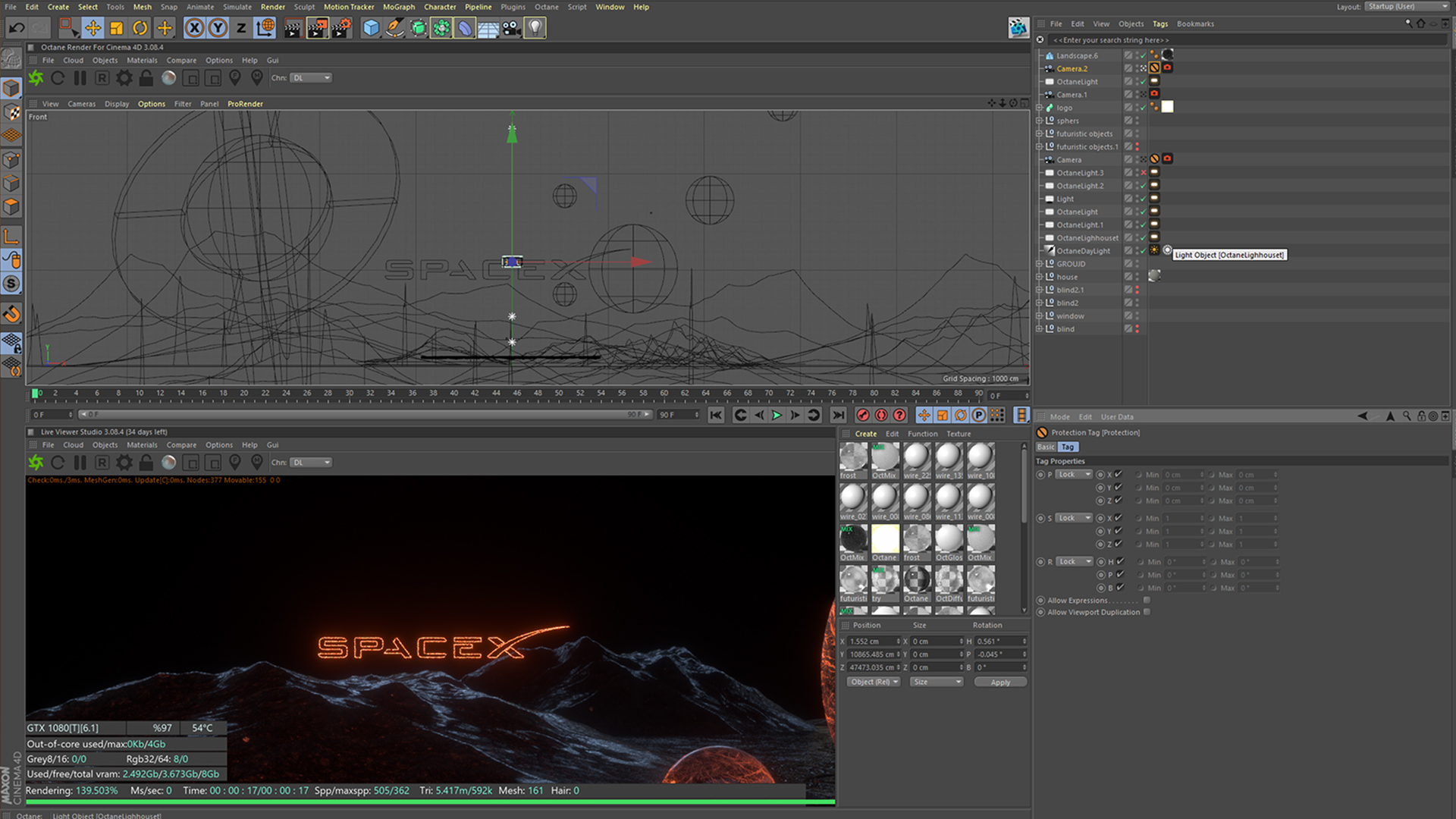Expand the GROUJD group
1456x819 pixels.
1040,264
